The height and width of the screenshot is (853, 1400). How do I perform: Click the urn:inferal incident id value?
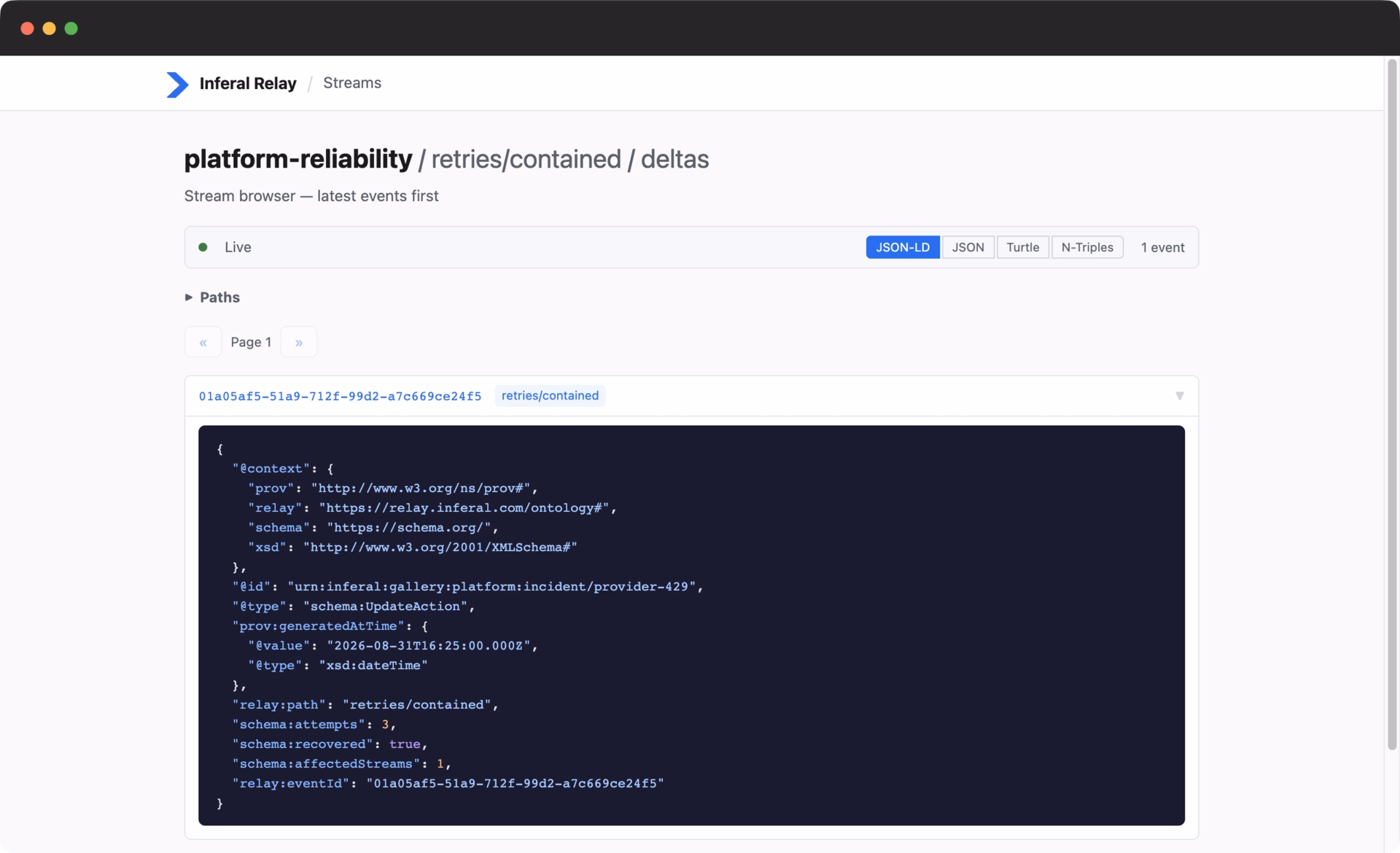point(491,587)
